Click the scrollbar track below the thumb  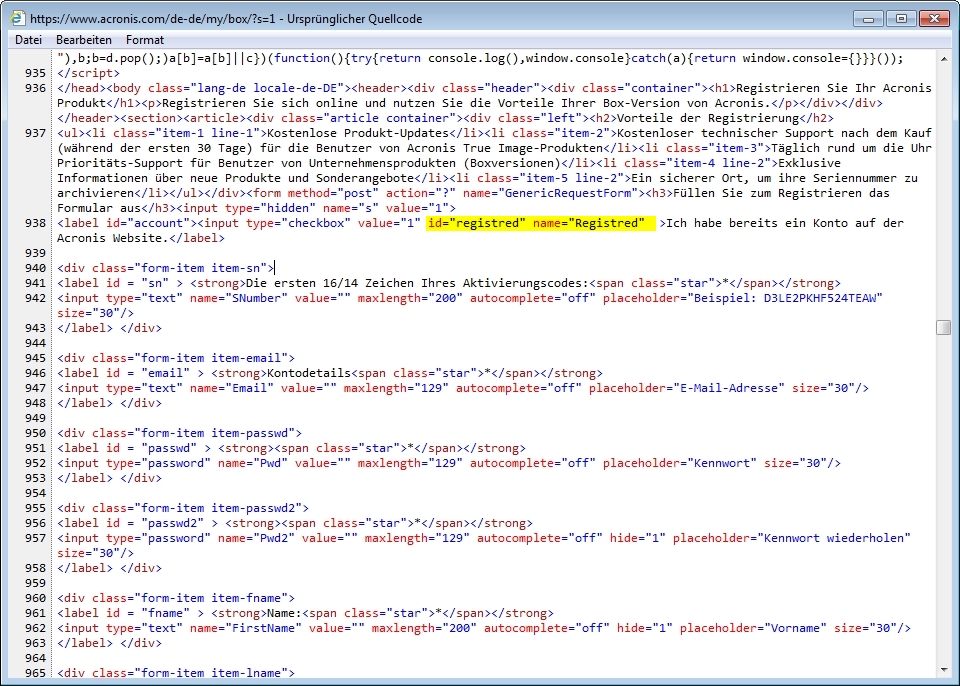click(943, 500)
